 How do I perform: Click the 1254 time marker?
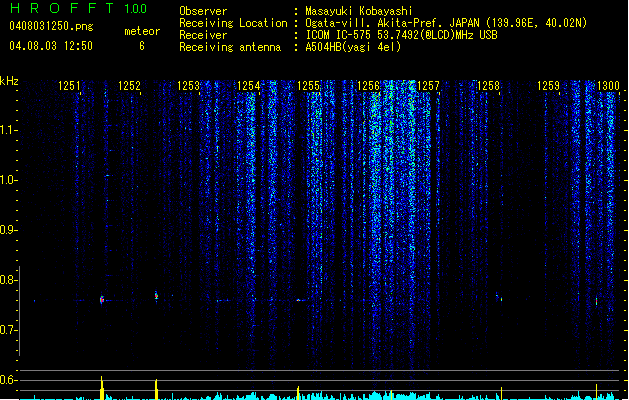pos(249,85)
